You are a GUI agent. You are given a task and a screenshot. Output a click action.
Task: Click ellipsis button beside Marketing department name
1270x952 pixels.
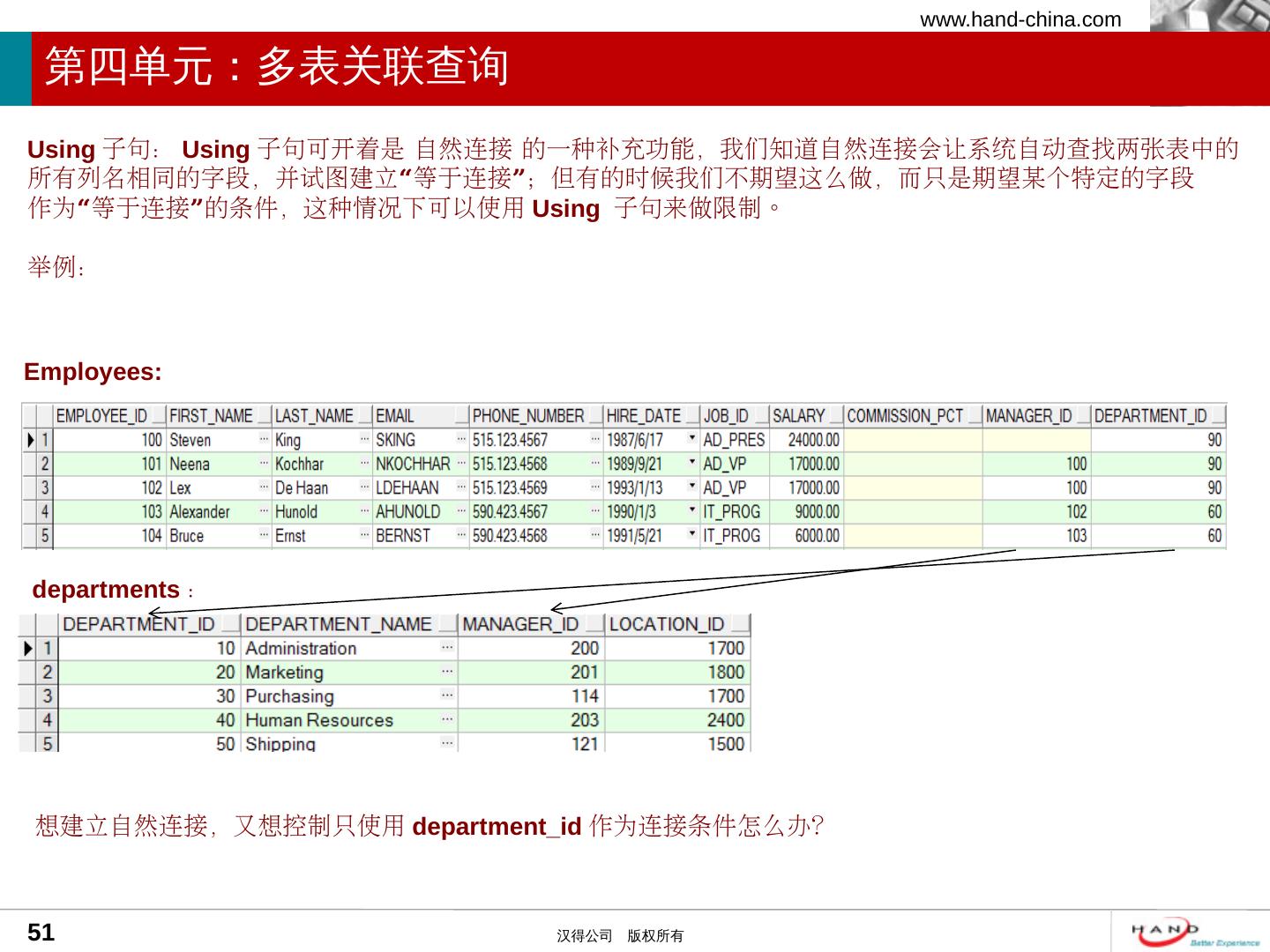[447, 672]
